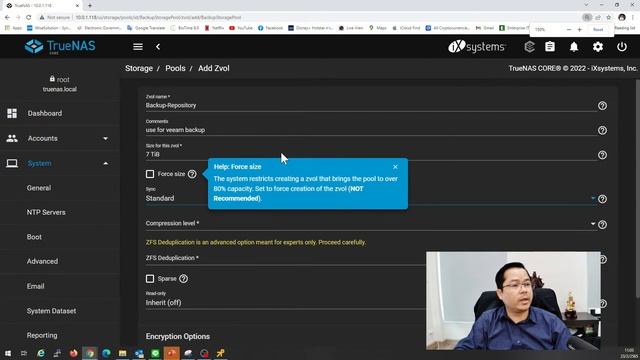The width and height of the screenshot is (640, 360).
Task: Show help for Sync field
Action: pyautogui.click(x=602, y=199)
